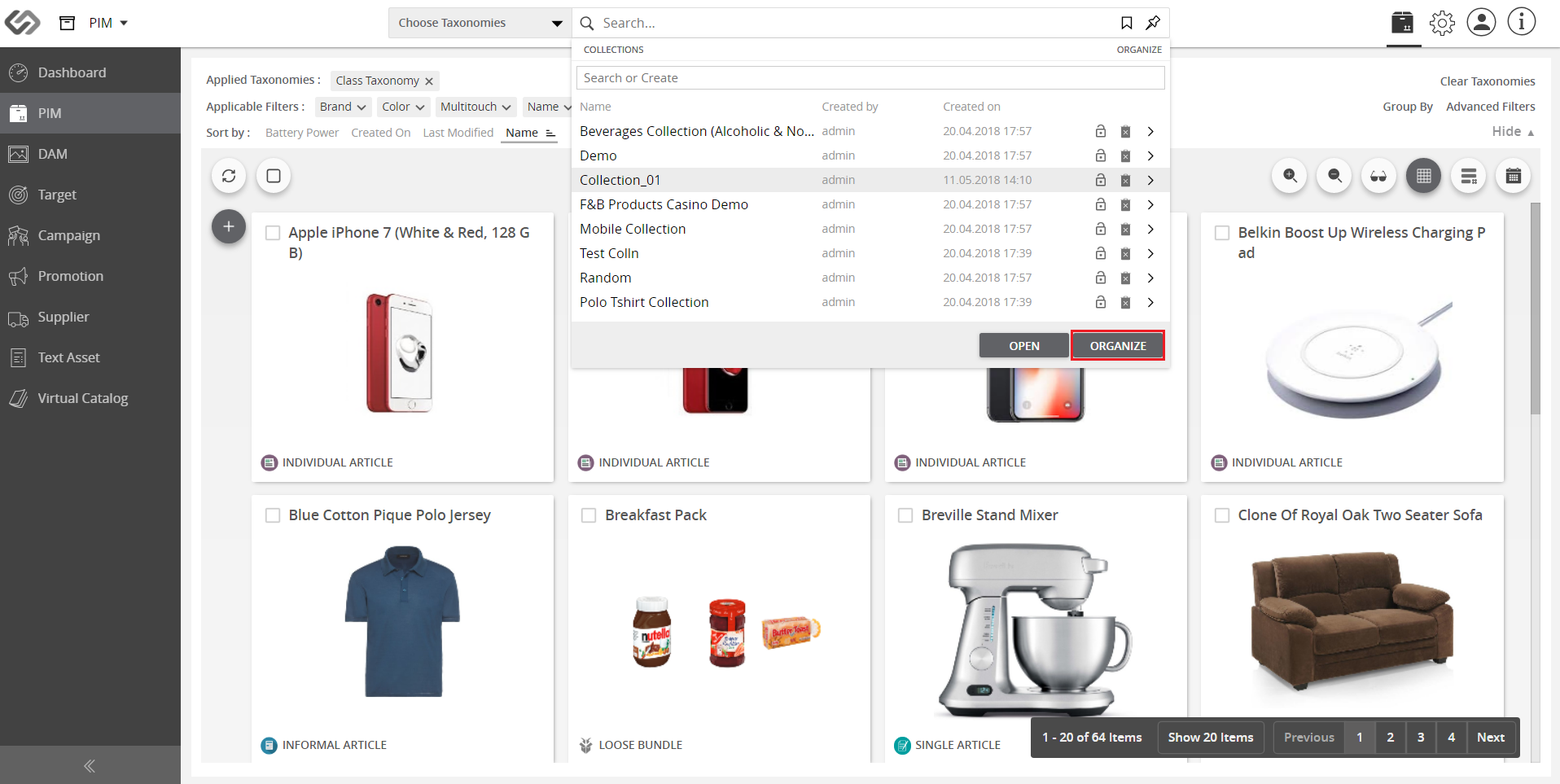Expand the Name filter dropdown

(550, 107)
